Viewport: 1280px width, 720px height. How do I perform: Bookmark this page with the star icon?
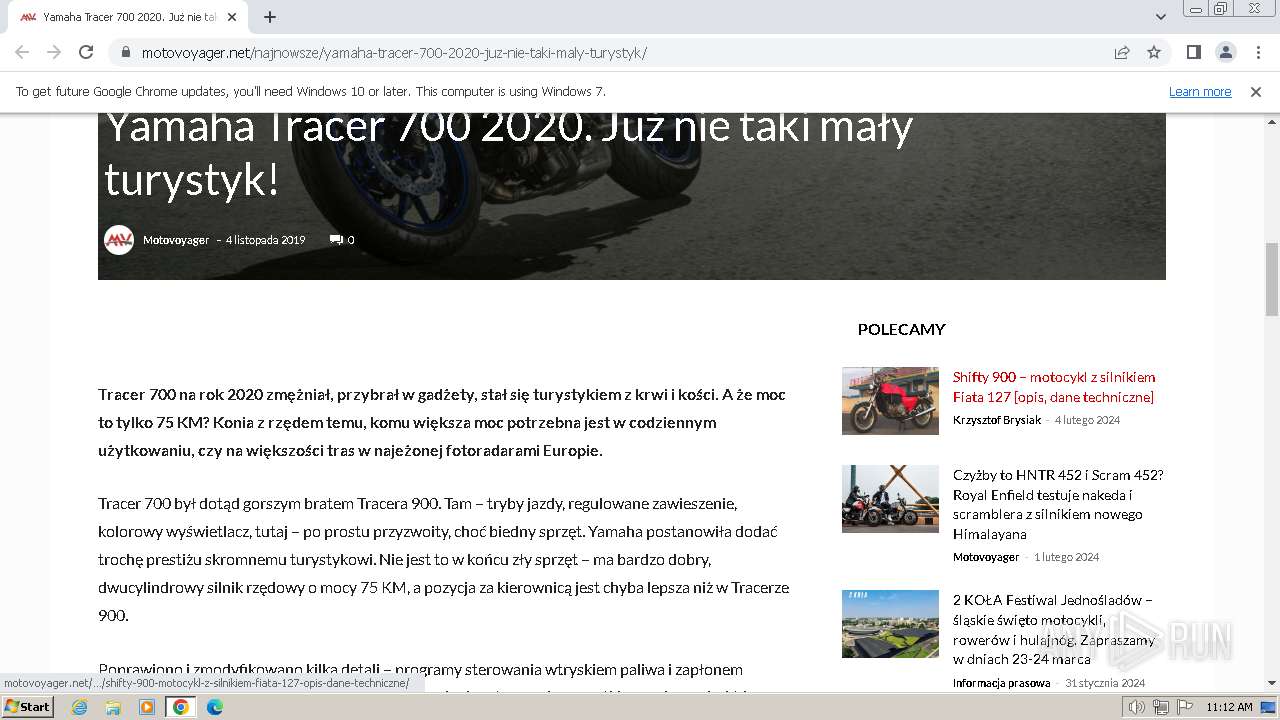click(x=1154, y=52)
